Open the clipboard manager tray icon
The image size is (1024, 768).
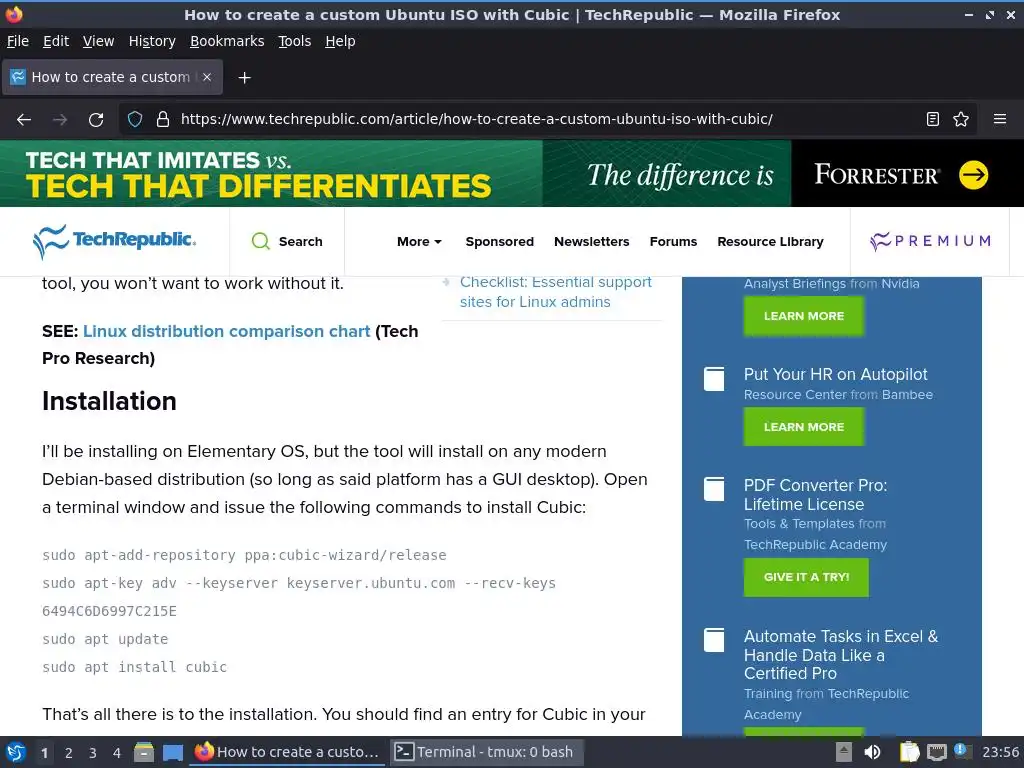[909, 752]
